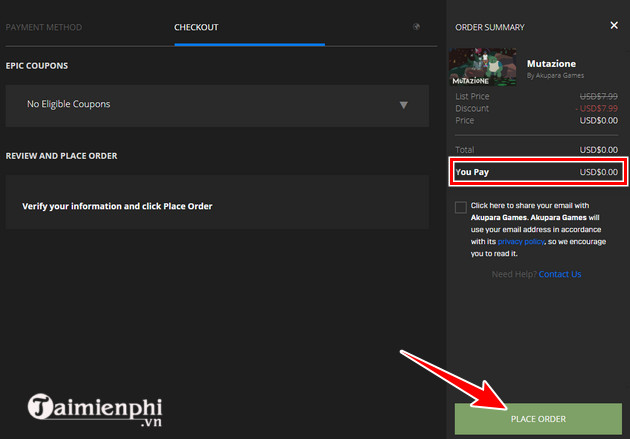
Task: Switch to the Payment Method tab
Action: click(43, 27)
